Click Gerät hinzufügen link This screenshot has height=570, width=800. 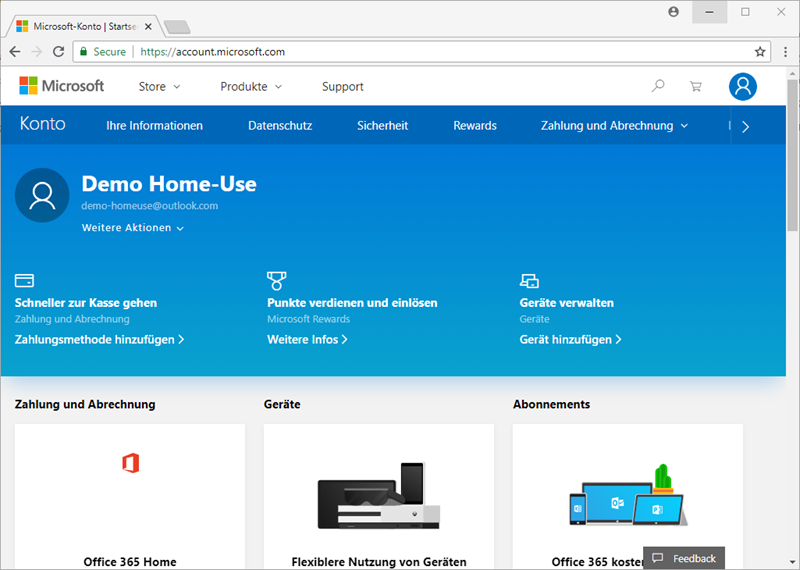[570, 339]
